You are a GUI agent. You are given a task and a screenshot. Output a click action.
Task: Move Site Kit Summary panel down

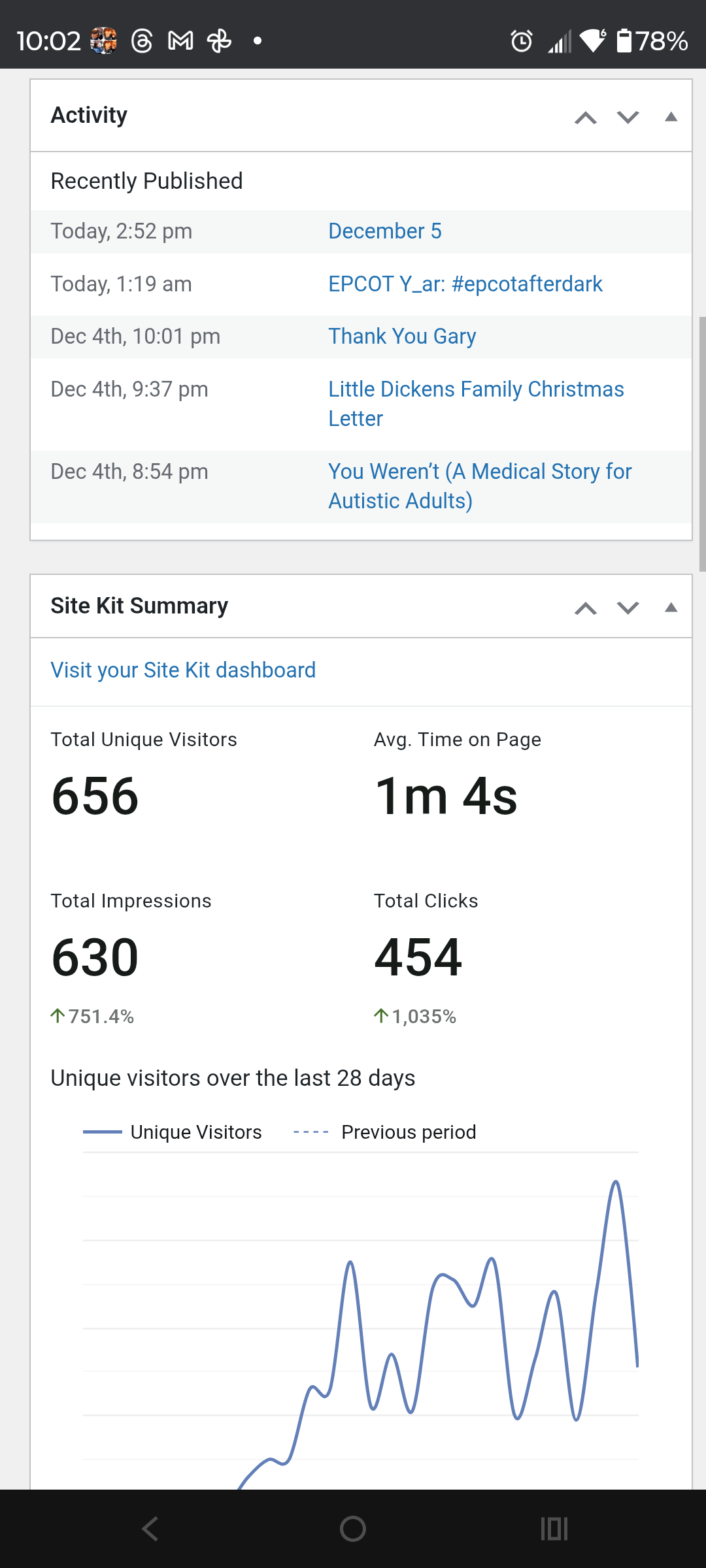tap(628, 608)
